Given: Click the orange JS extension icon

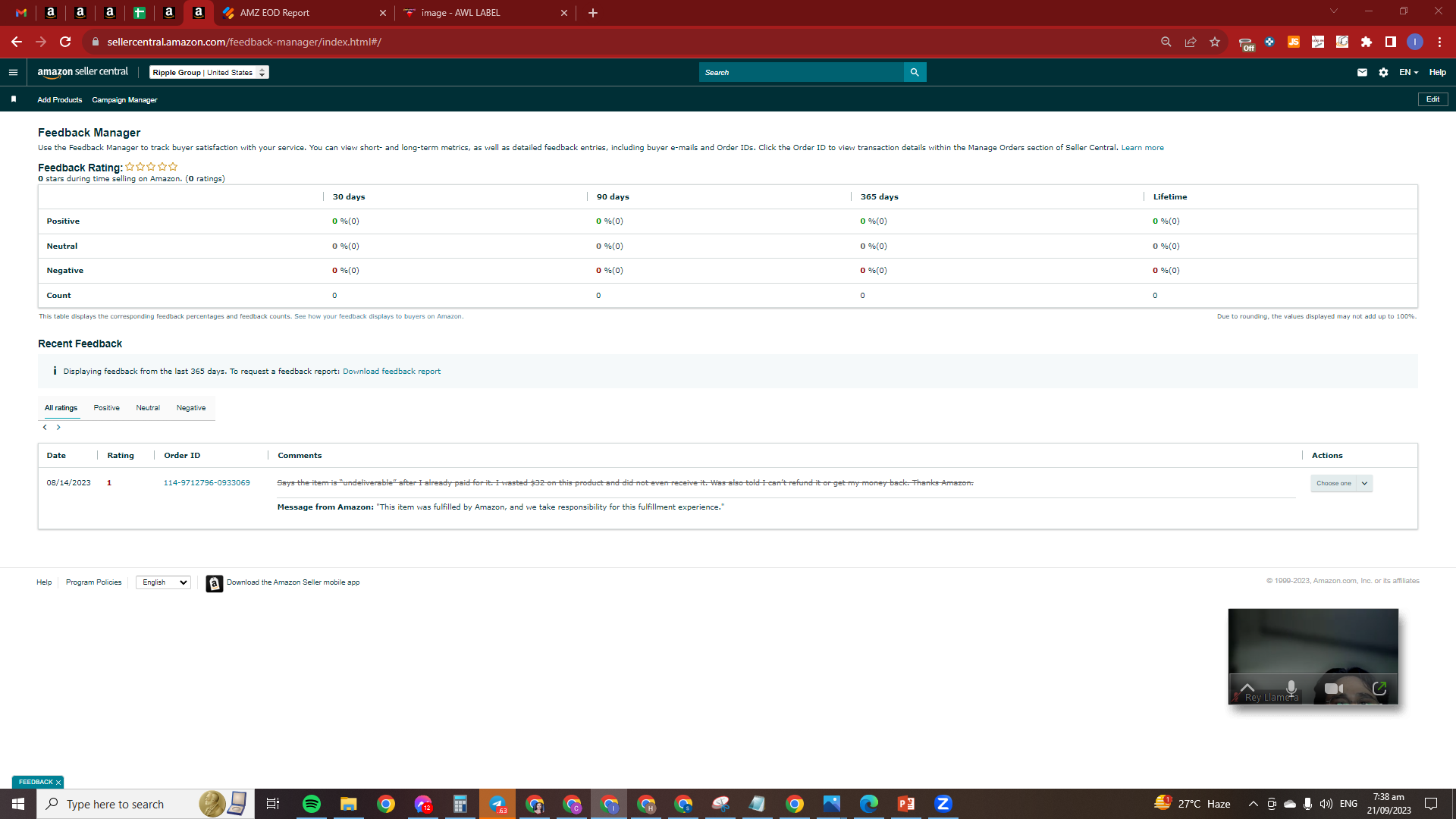Looking at the screenshot, I should pos(1294,42).
